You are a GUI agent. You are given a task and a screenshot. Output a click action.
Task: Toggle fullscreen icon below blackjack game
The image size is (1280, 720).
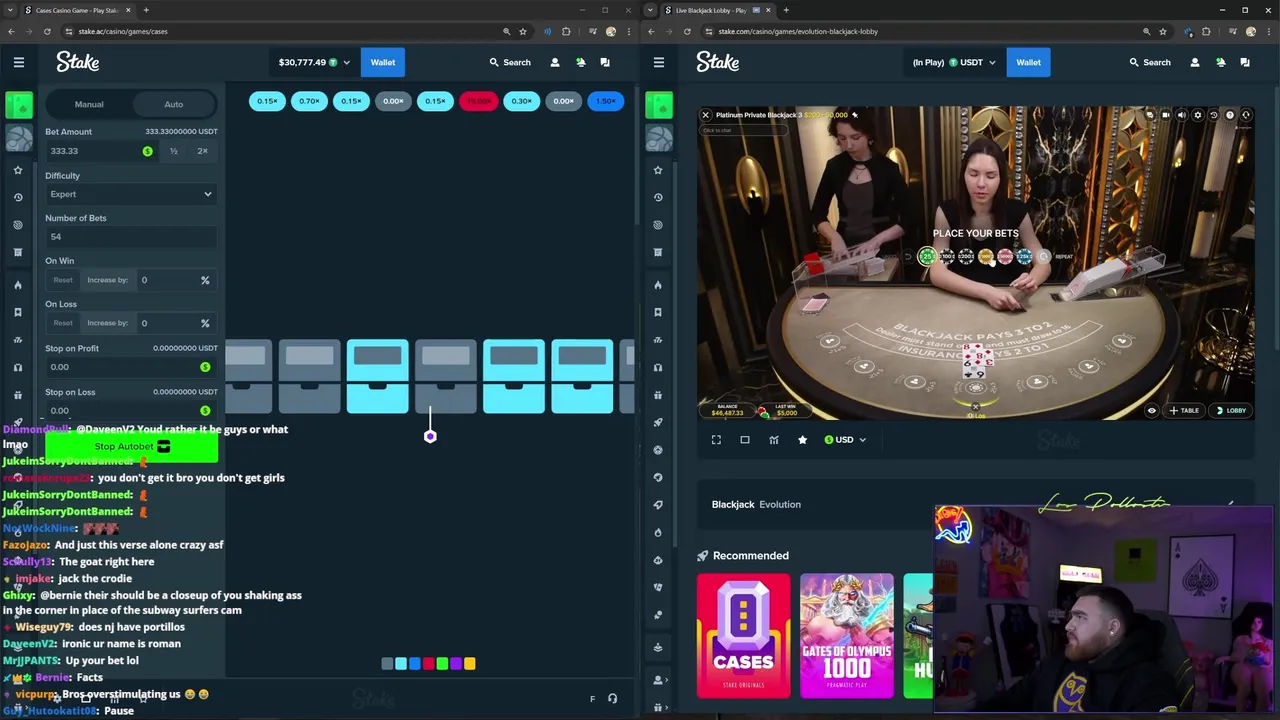coord(716,440)
